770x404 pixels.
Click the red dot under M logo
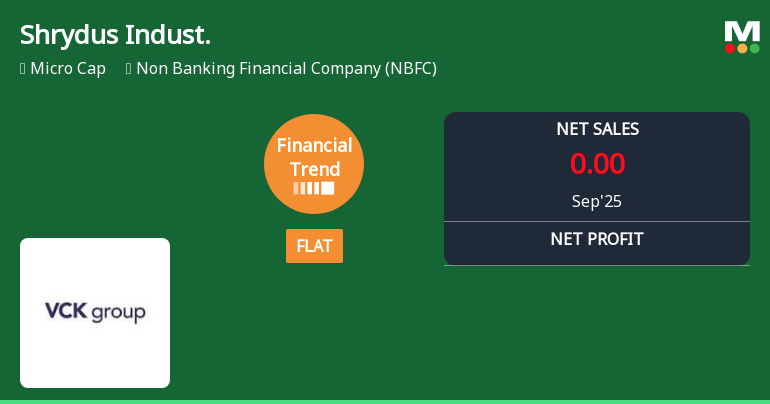pyautogui.click(x=730, y=48)
